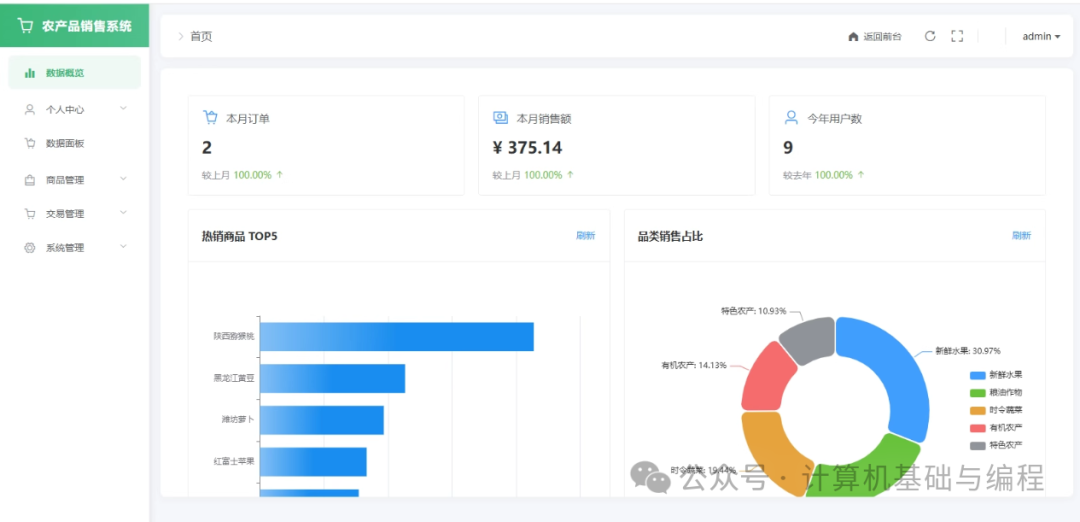Click the 返回前台 link
This screenshot has width=1080, height=522.
[875, 36]
